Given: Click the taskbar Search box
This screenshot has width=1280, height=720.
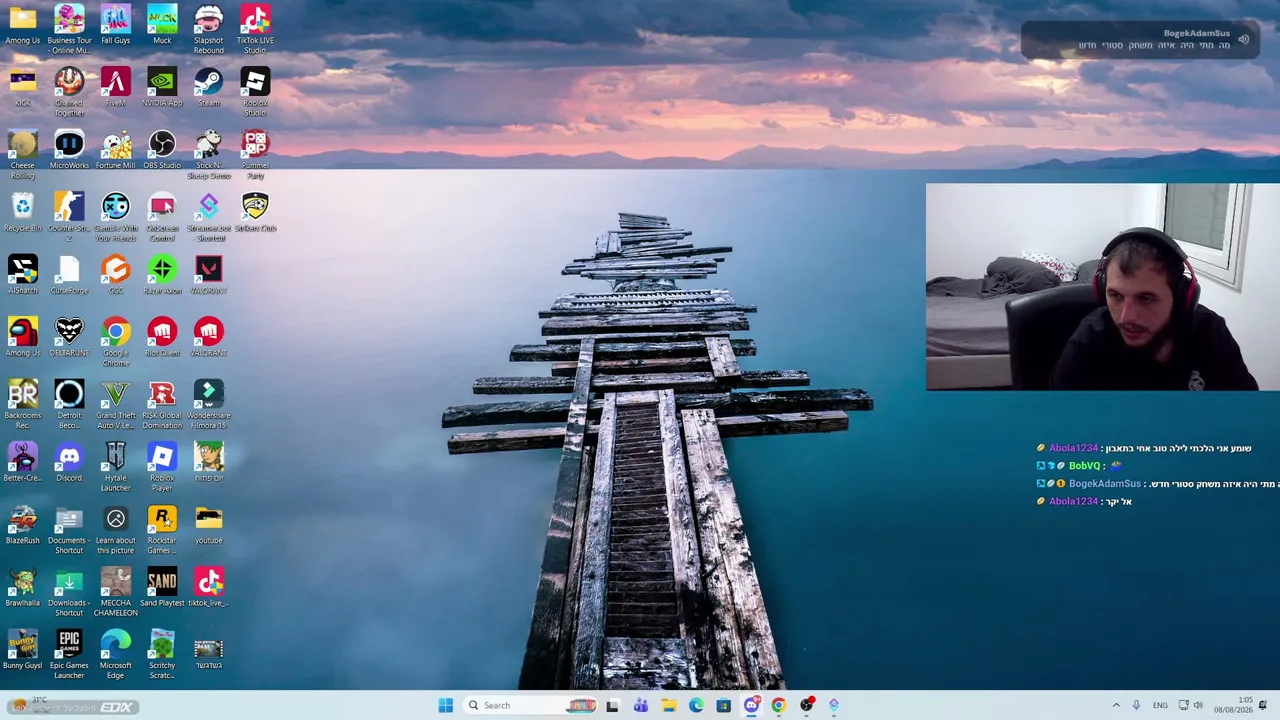Looking at the screenshot, I should (x=530, y=705).
